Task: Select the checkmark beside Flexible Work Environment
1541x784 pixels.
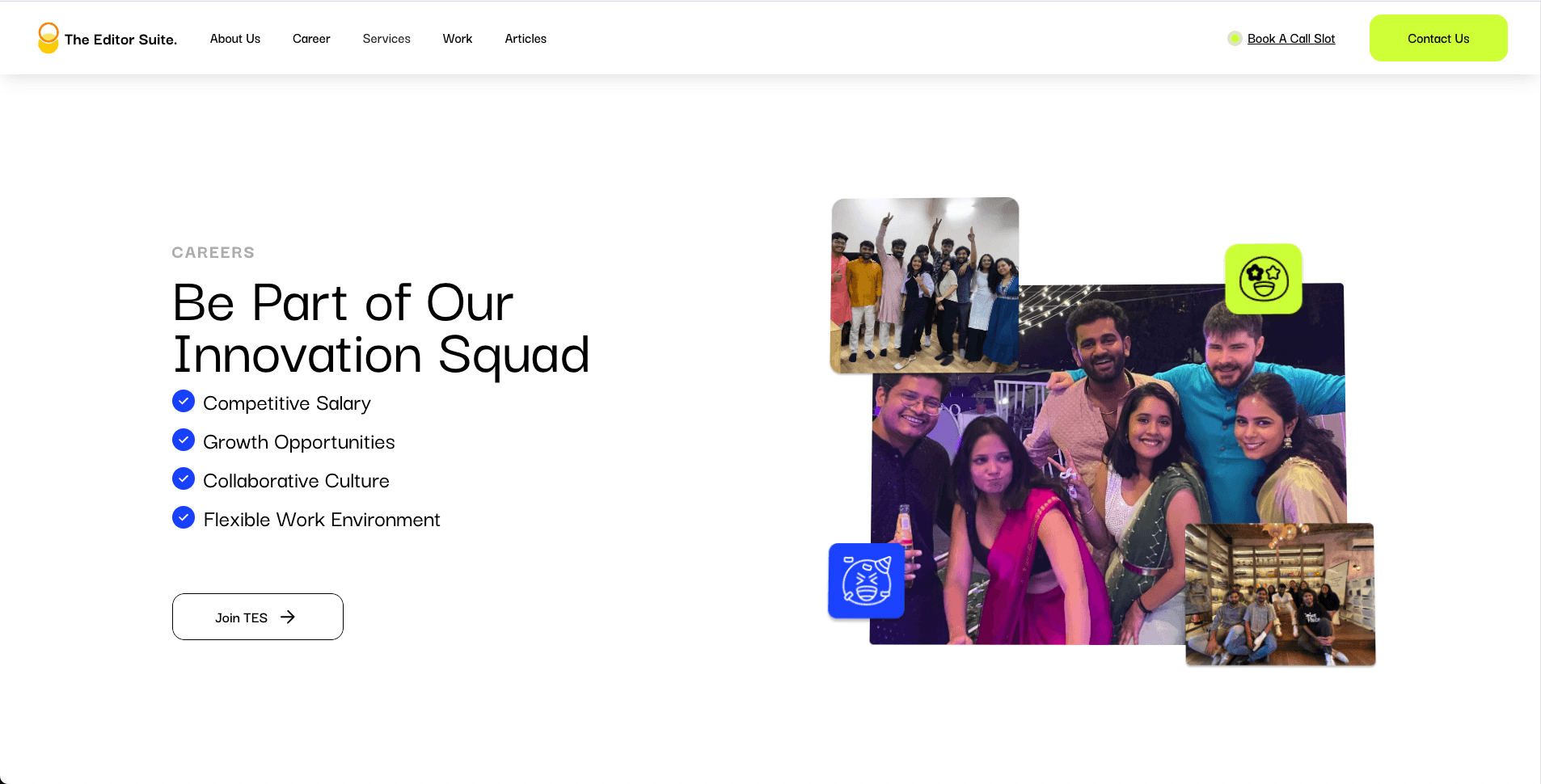Action: (x=184, y=517)
